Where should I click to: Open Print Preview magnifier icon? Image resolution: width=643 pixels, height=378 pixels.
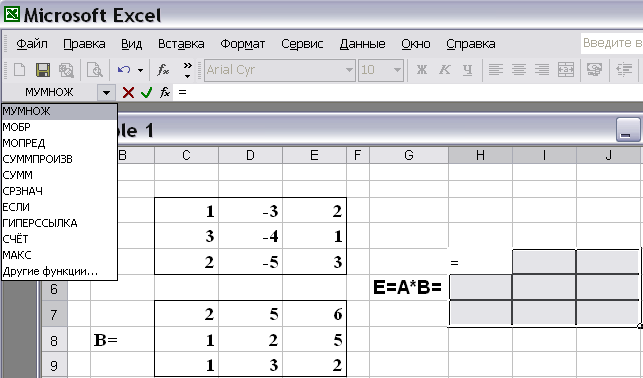[95, 70]
